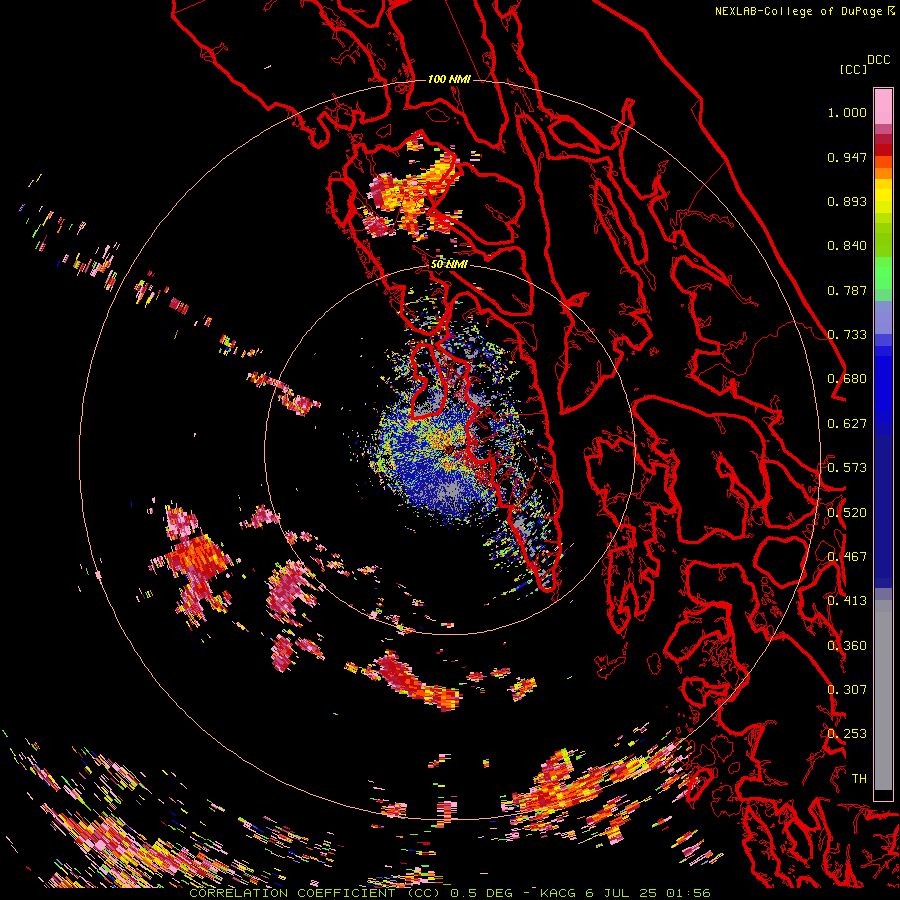
Task: Click the 0.573 color scale value
Action: 847,468
